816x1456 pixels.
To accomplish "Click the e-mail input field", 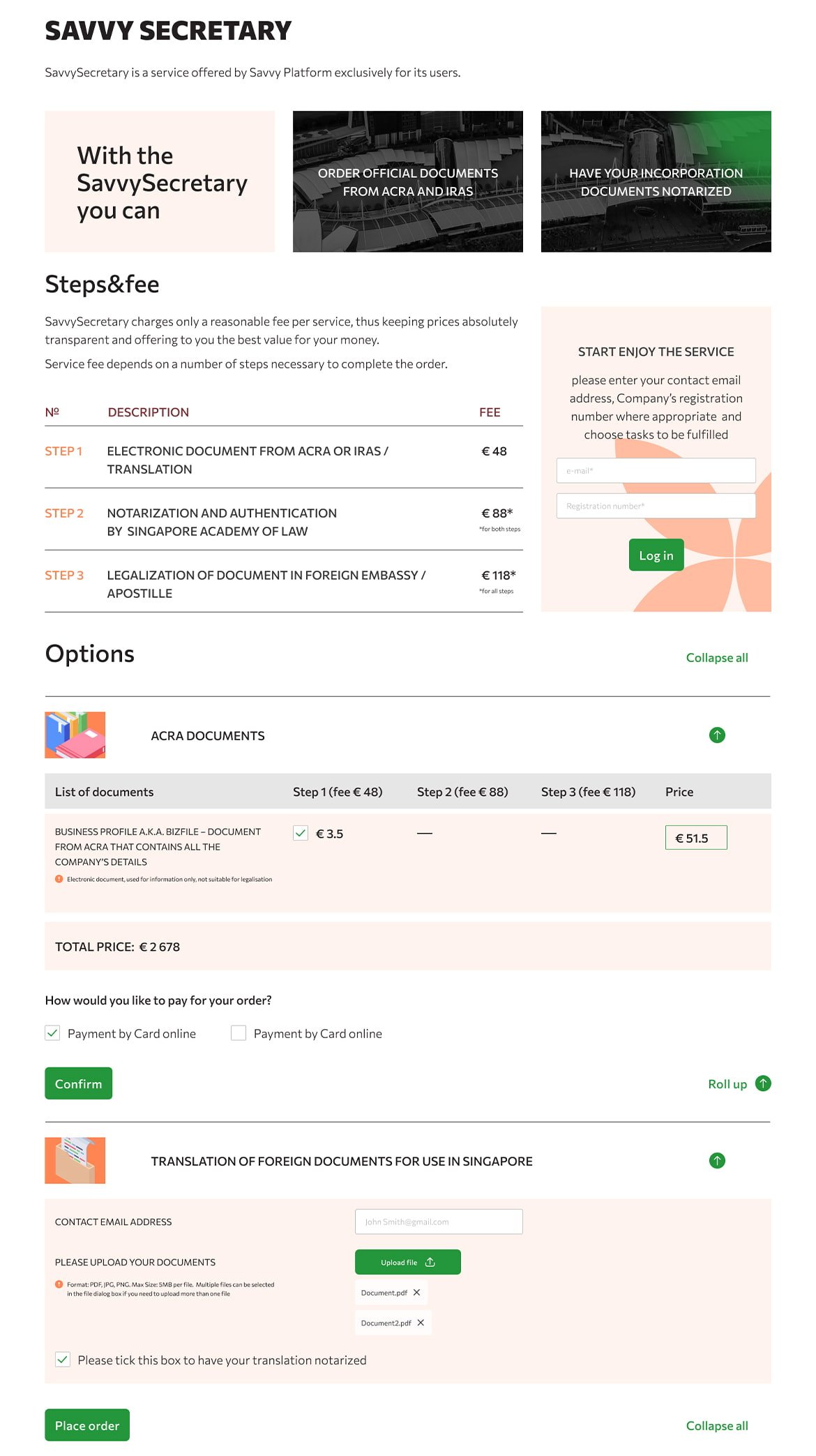I will tap(656, 471).
